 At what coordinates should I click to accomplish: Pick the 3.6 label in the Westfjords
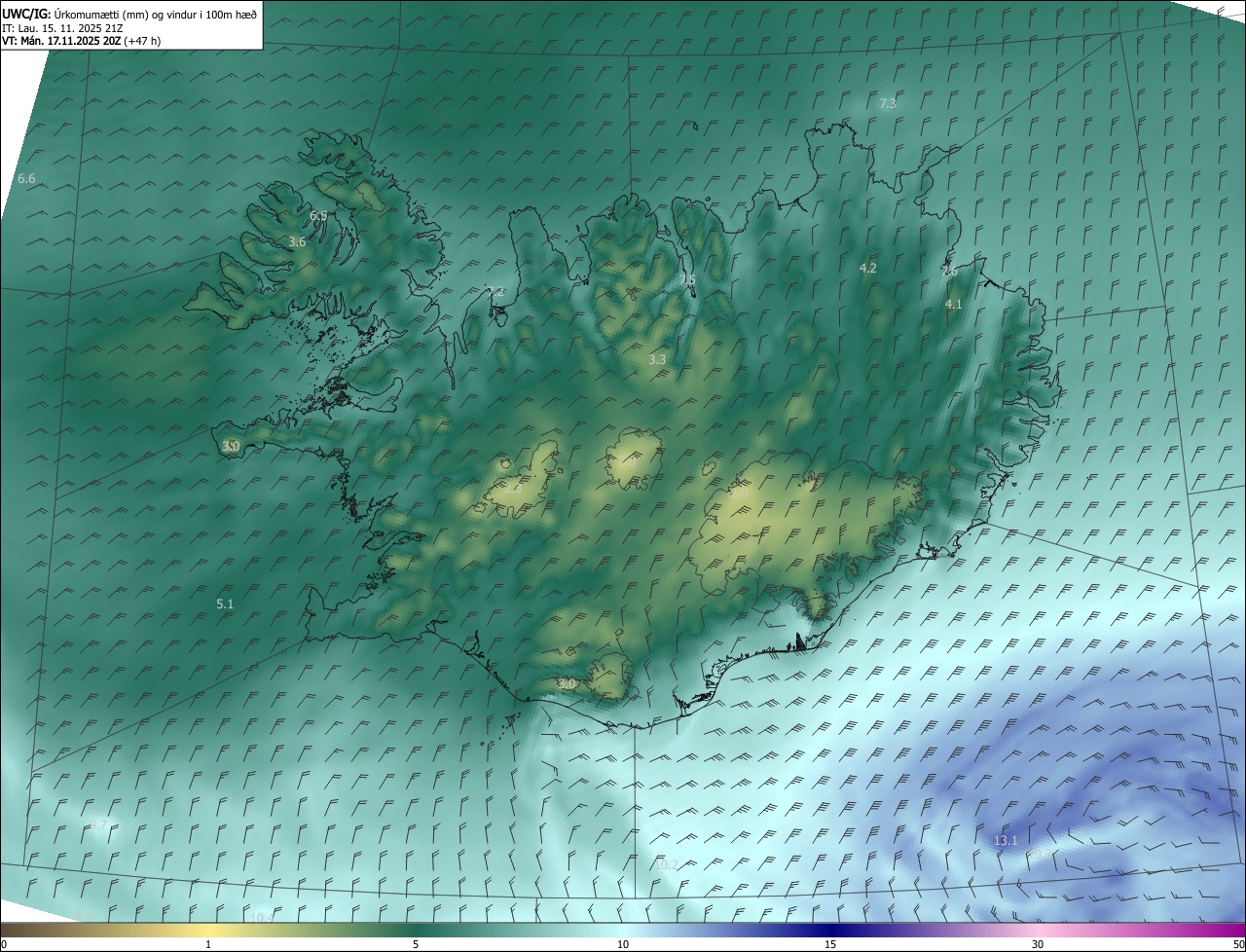click(297, 241)
